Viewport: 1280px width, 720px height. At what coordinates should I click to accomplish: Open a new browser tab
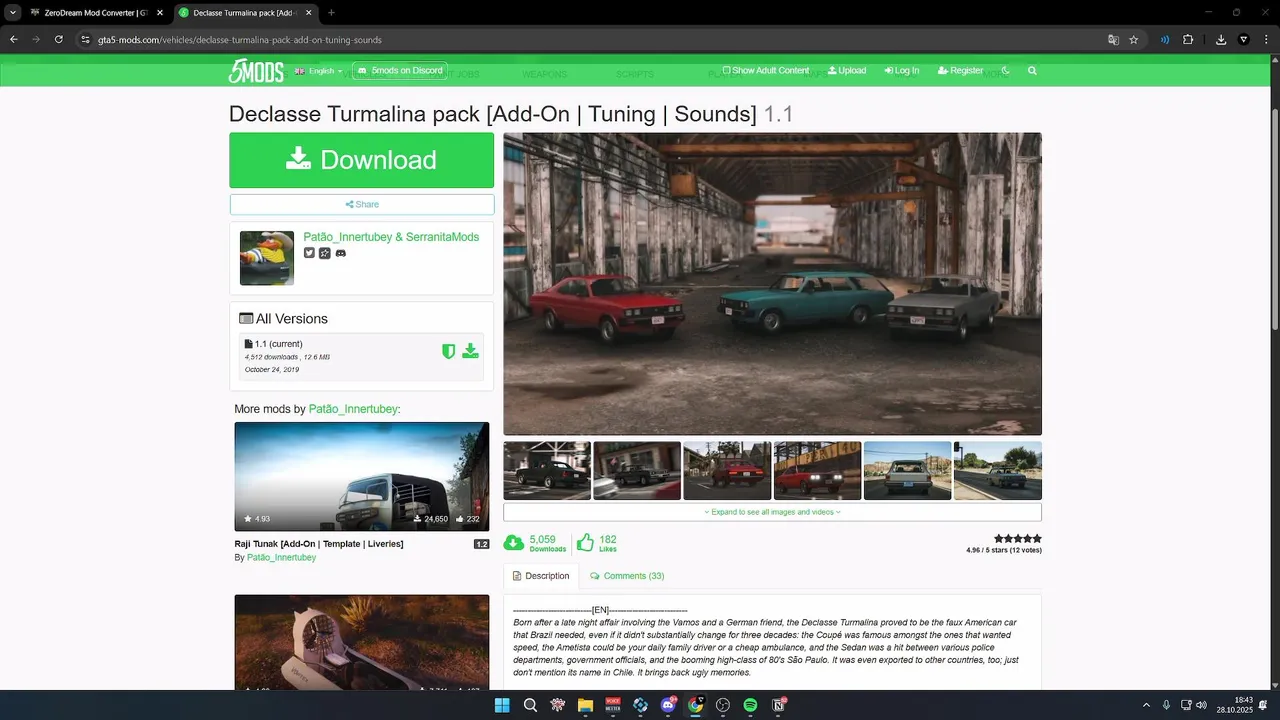pyautogui.click(x=331, y=13)
